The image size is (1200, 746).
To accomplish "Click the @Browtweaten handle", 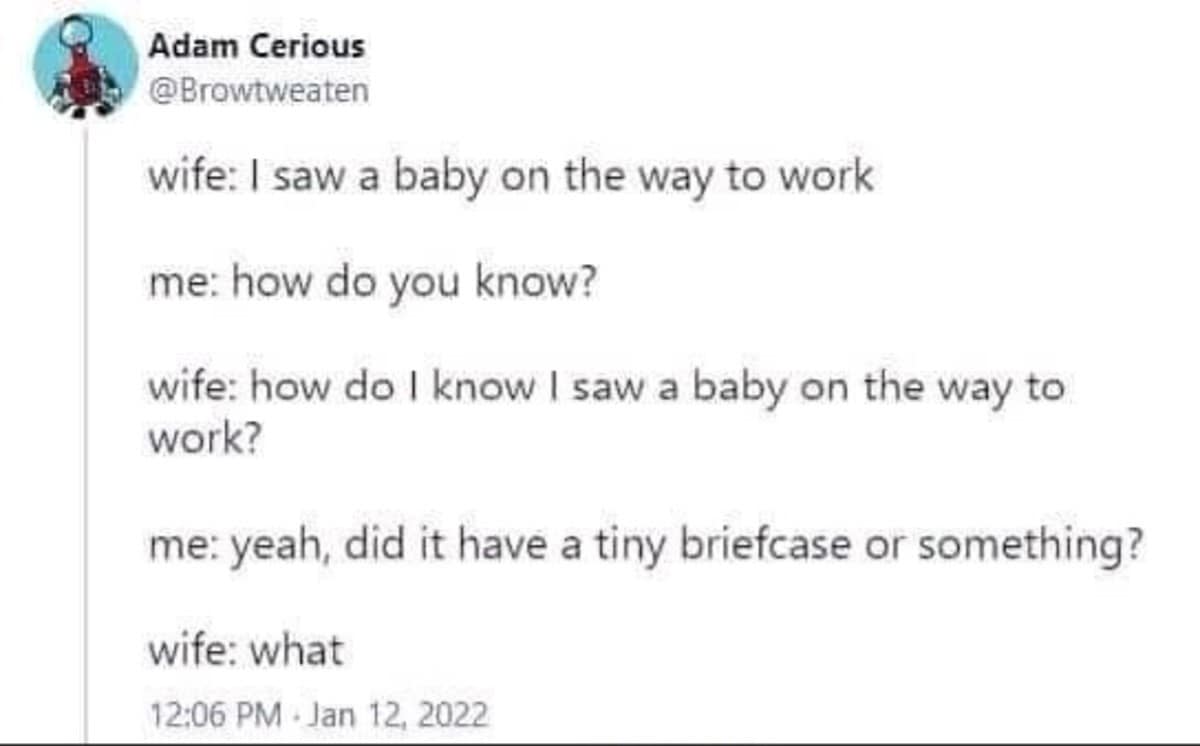I will tap(258, 91).
